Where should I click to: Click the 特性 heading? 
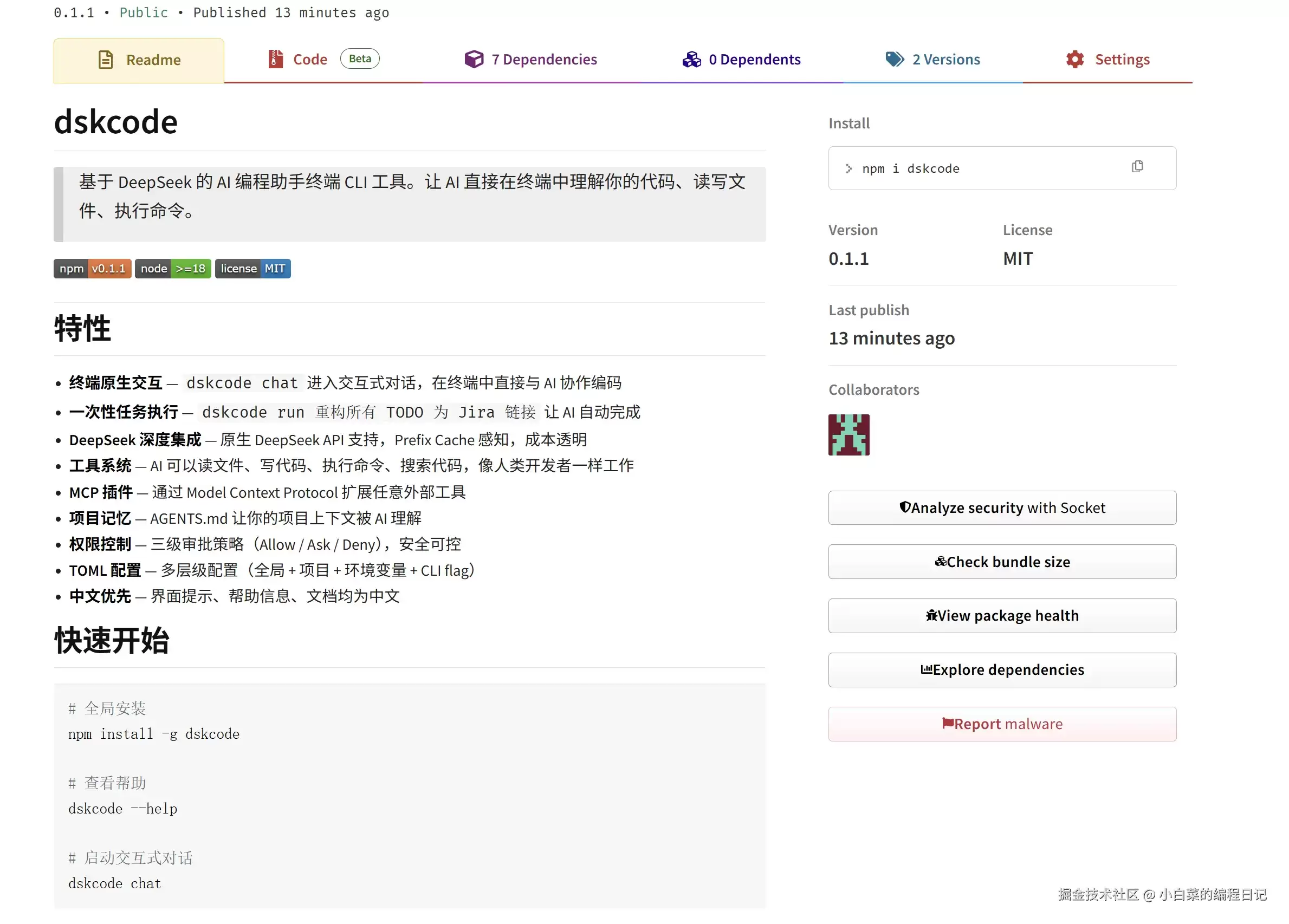[x=82, y=328]
